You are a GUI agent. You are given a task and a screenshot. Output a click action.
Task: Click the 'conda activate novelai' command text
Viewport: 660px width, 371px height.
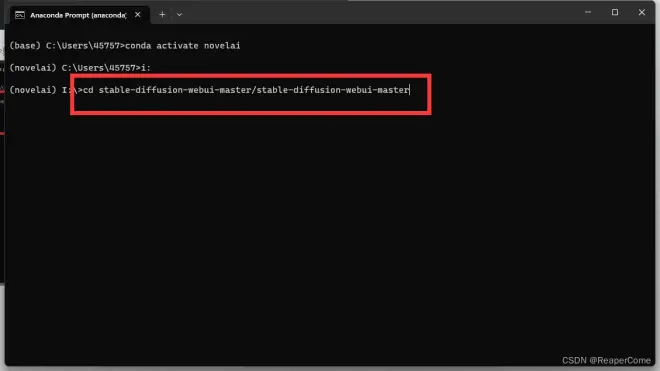(183, 45)
